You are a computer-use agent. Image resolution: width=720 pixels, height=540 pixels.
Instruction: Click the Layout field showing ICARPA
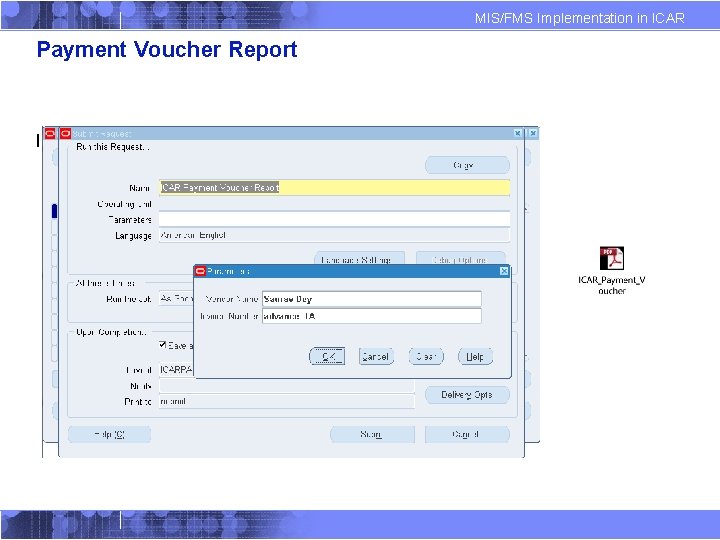(176, 370)
